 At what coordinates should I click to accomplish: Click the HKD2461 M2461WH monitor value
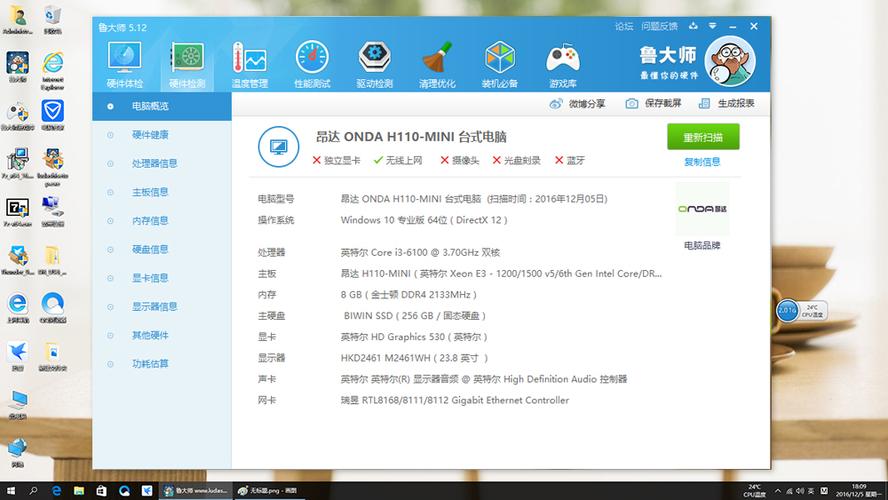[414, 358]
